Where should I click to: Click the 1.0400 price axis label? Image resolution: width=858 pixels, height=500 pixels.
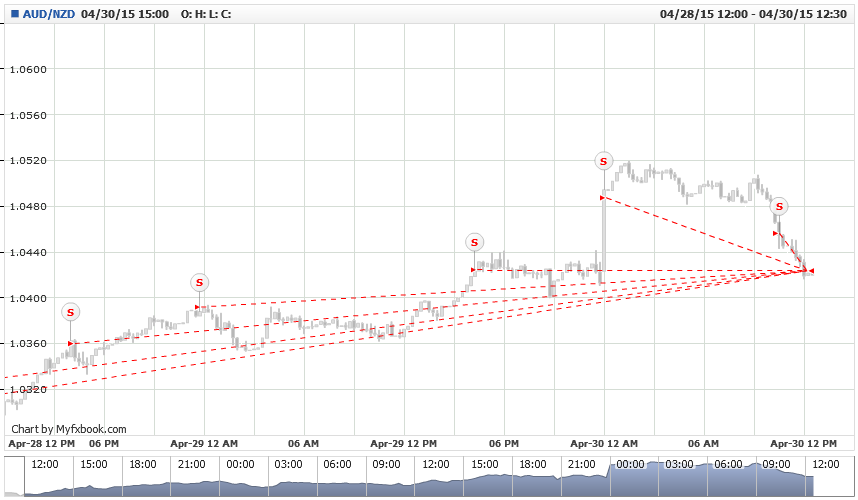coord(28,298)
